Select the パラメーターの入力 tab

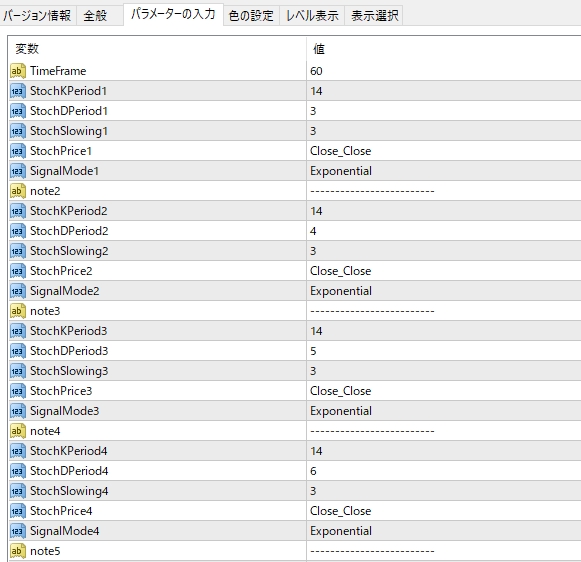coord(173,14)
